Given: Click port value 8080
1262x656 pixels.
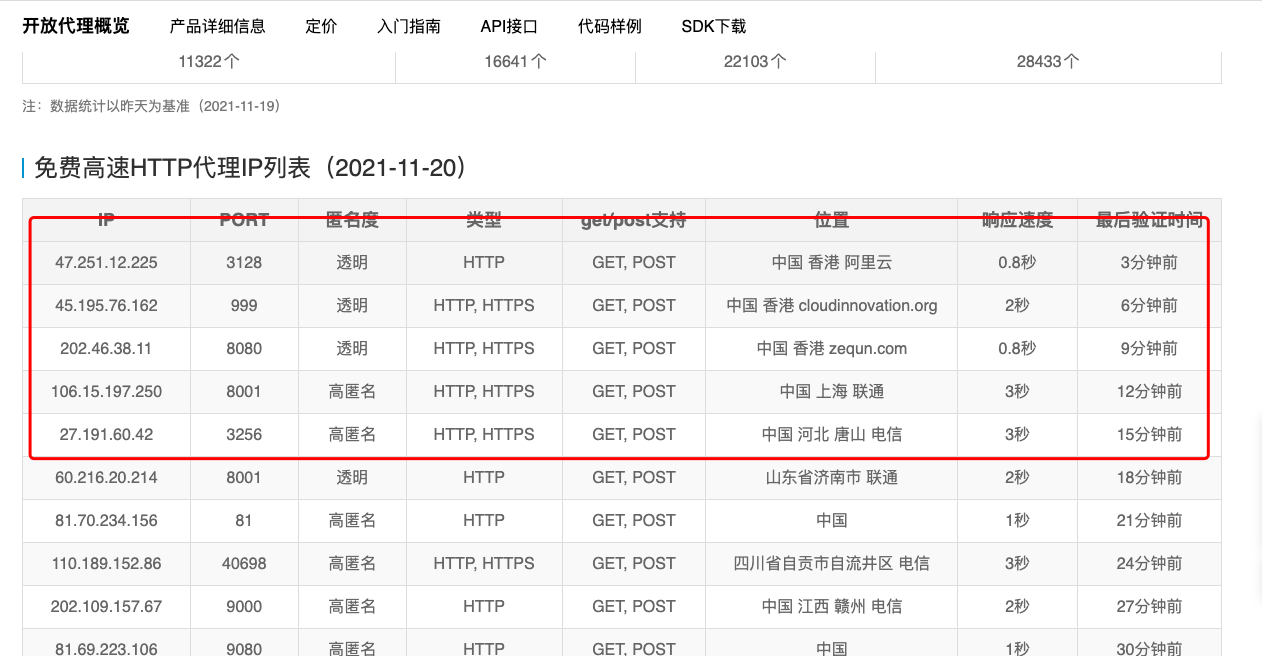Looking at the screenshot, I should [244, 349].
